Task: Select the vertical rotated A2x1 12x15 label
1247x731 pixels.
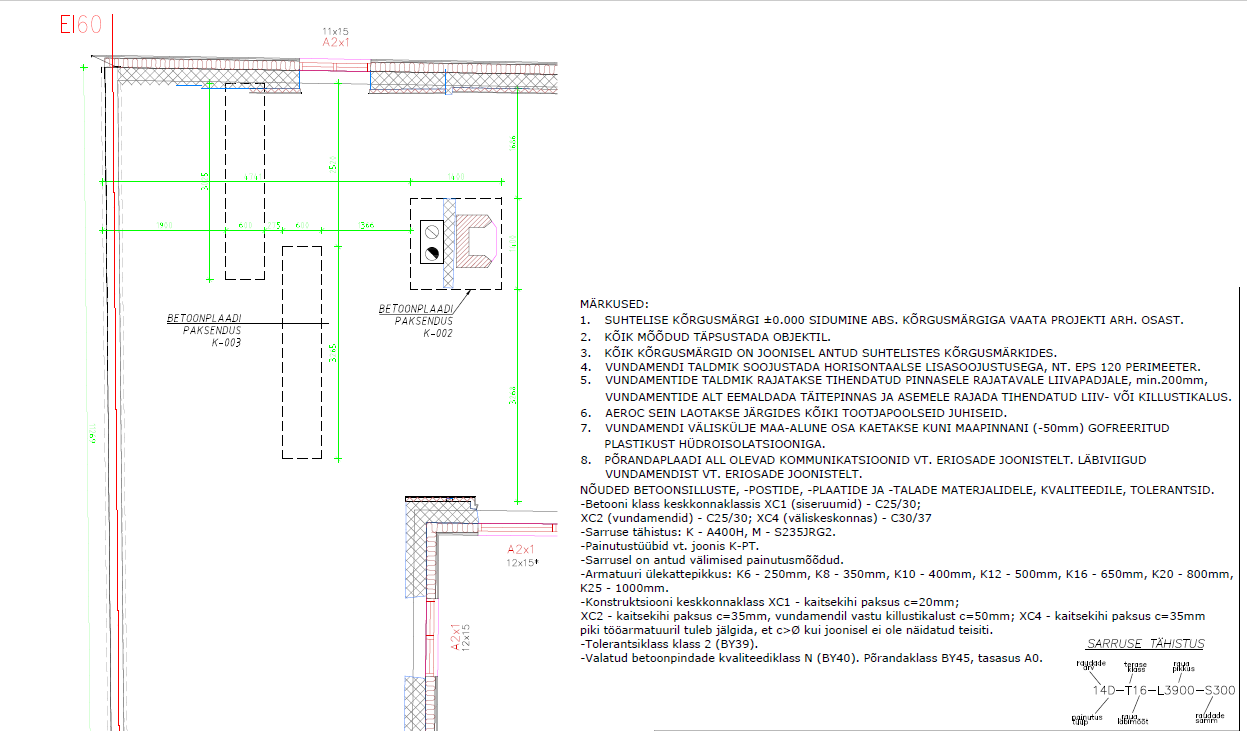Action: pos(459,637)
